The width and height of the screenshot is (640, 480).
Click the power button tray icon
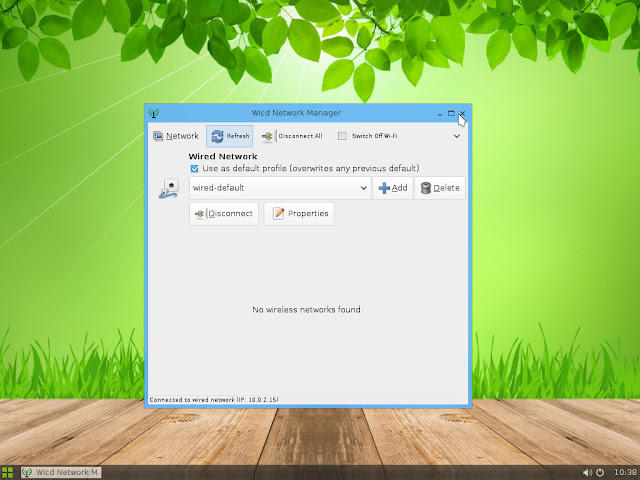coord(600,473)
